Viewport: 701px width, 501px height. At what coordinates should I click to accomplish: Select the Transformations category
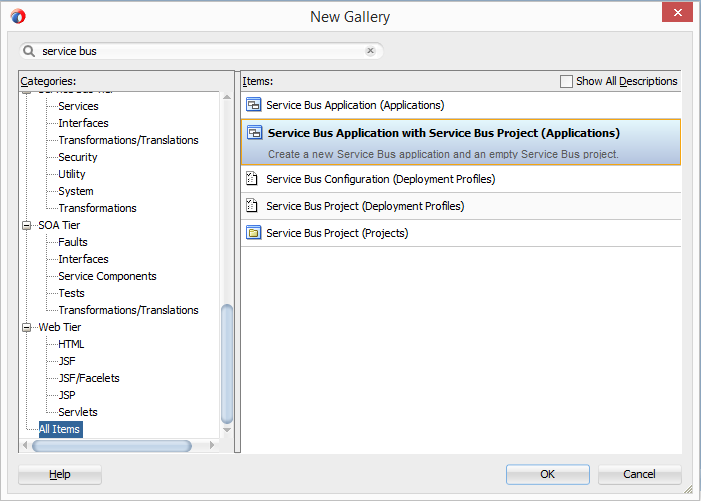click(x=97, y=208)
